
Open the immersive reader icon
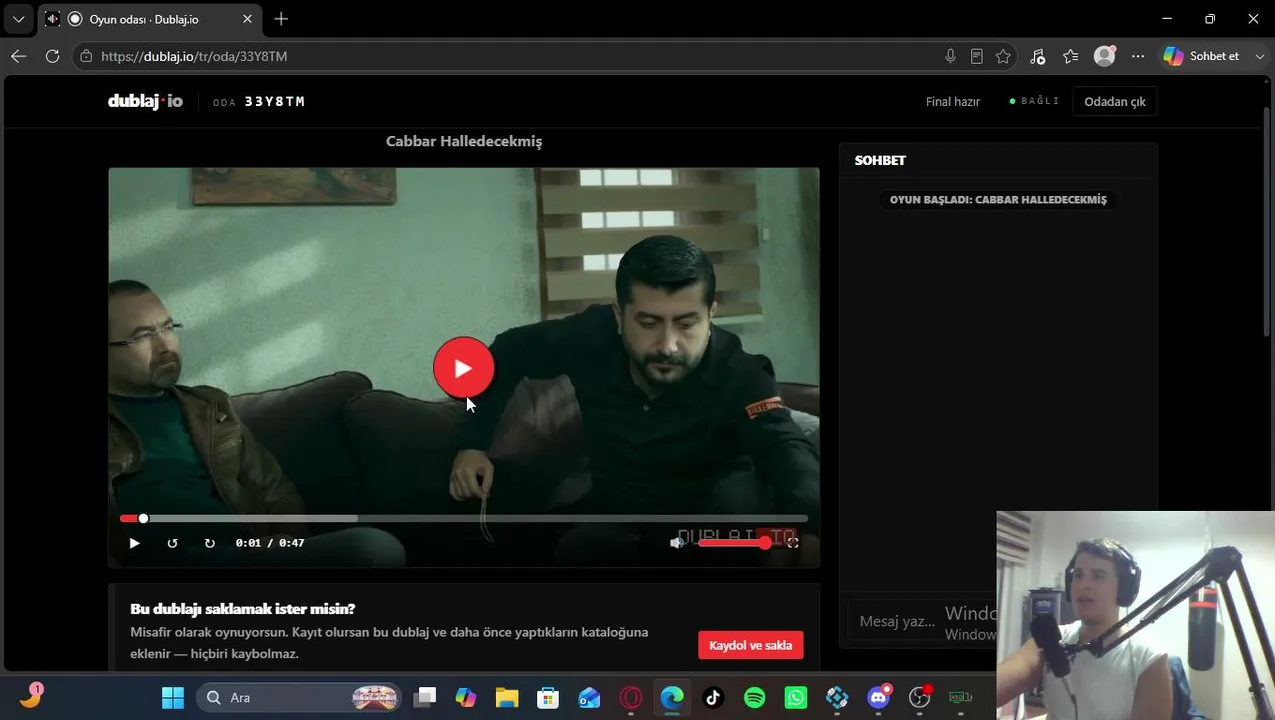[977, 56]
